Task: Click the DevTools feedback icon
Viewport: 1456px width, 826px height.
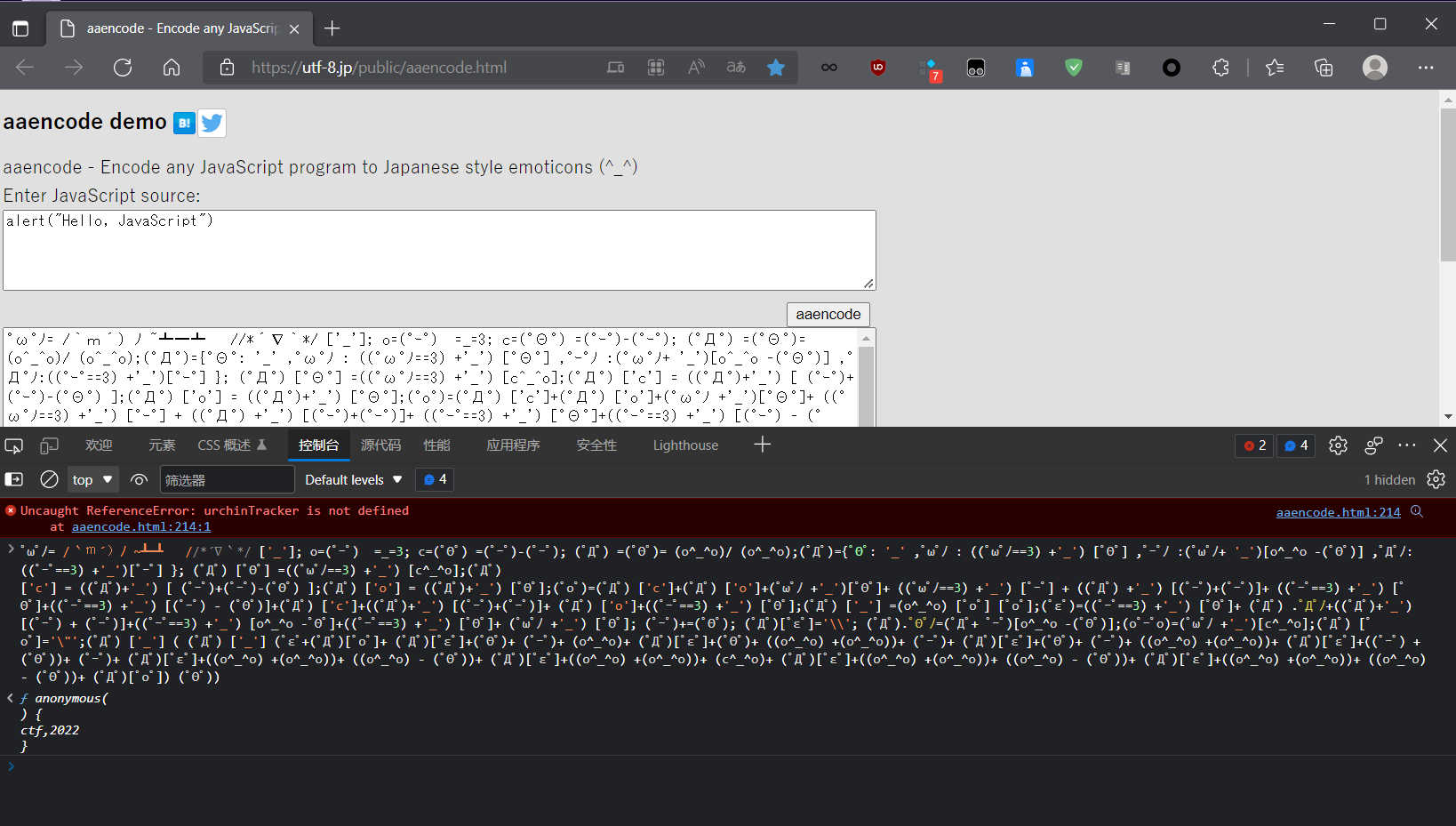Action: pos(1373,445)
